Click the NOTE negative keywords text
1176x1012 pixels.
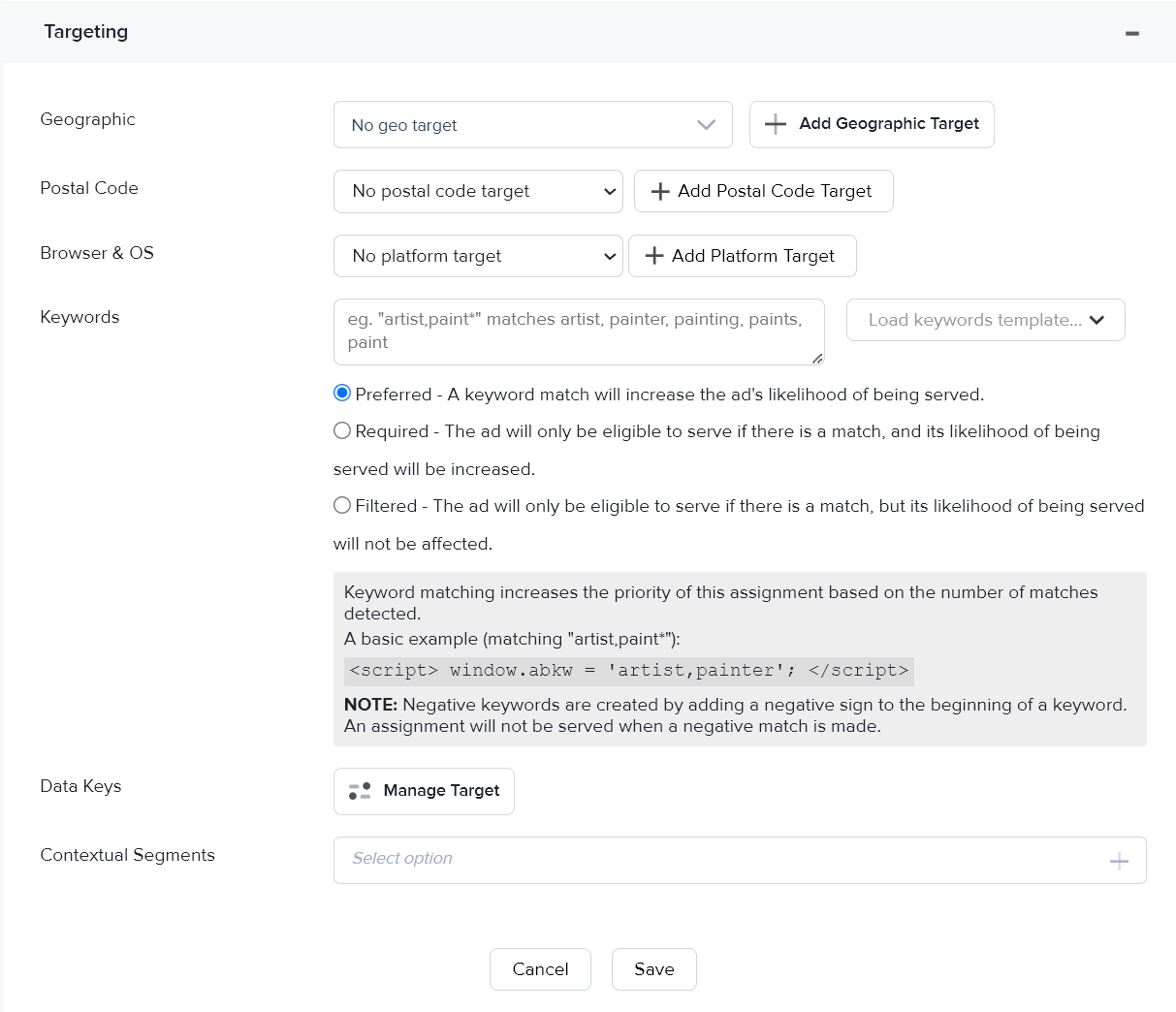tap(736, 715)
